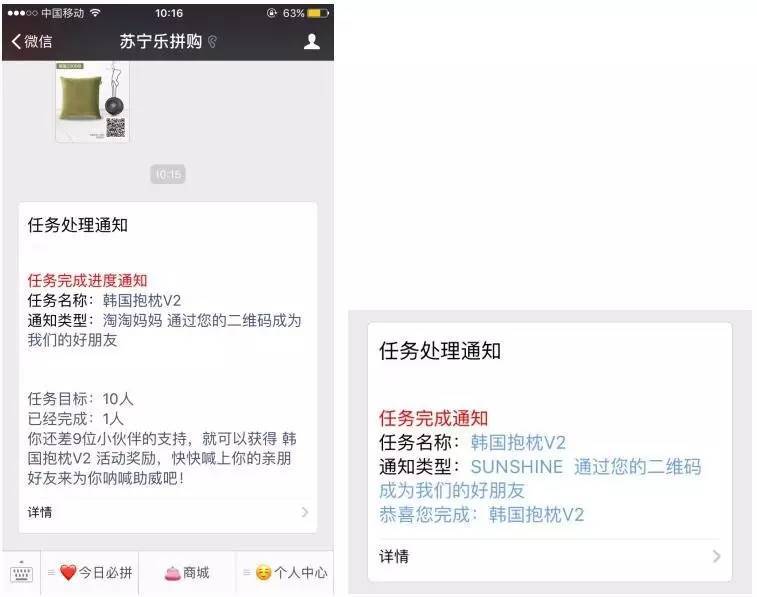Image resolution: width=757 pixels, height=597 pixels.
Task: Open the 个人中心 bottom menu
Action: pyautogui.click(x=285, y=573)
